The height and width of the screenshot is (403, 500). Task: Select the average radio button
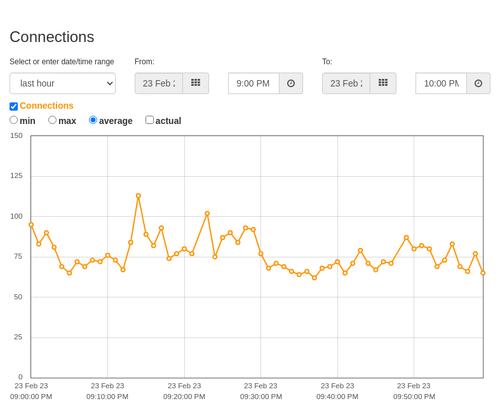(93, 120)
